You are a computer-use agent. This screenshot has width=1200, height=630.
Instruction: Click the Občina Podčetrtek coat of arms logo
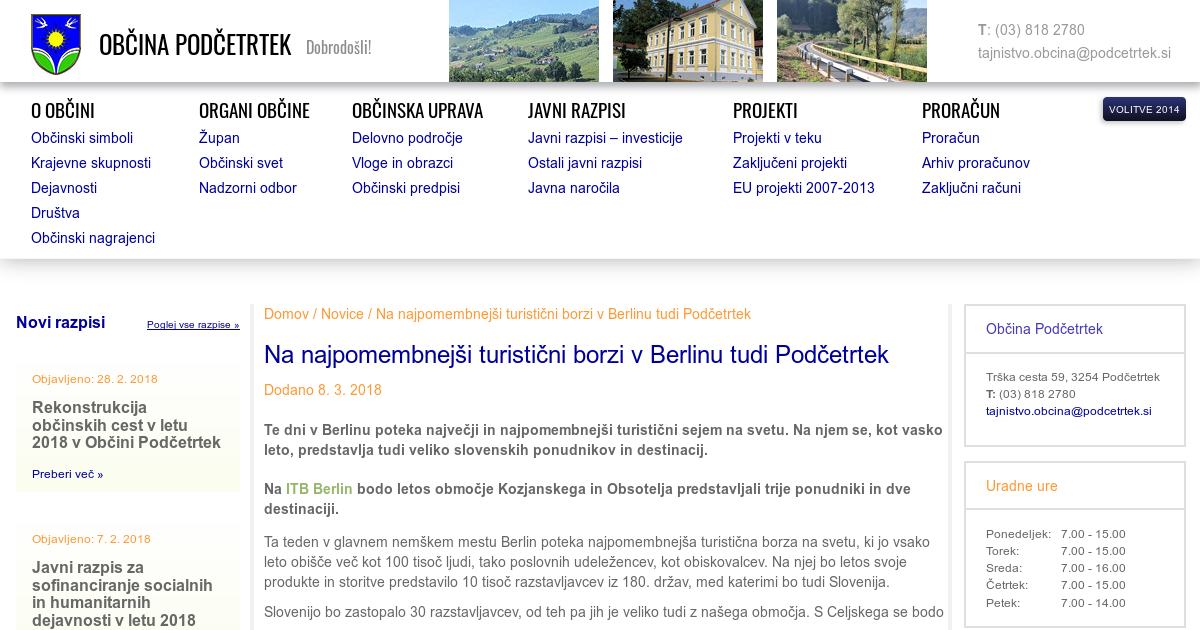tap(56, 44)
